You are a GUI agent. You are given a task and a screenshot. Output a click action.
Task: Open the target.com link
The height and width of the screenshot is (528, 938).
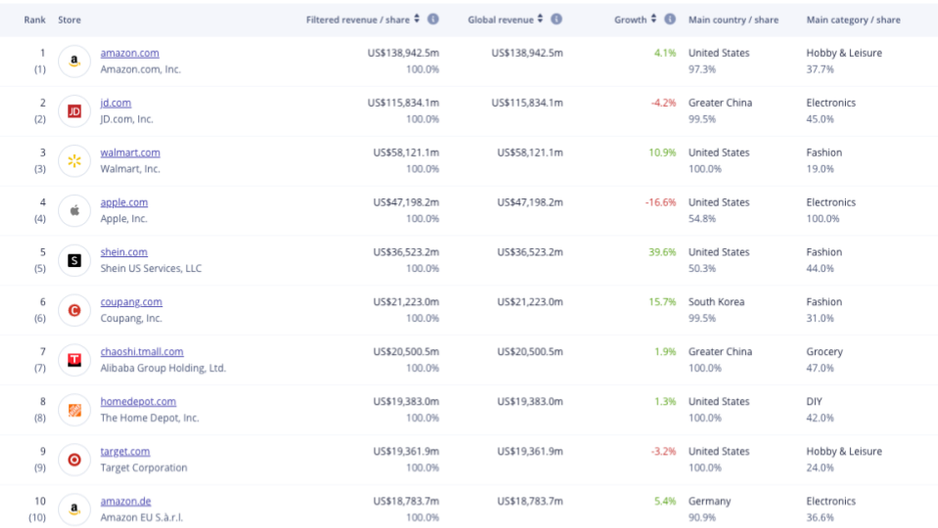pos(125,451)
